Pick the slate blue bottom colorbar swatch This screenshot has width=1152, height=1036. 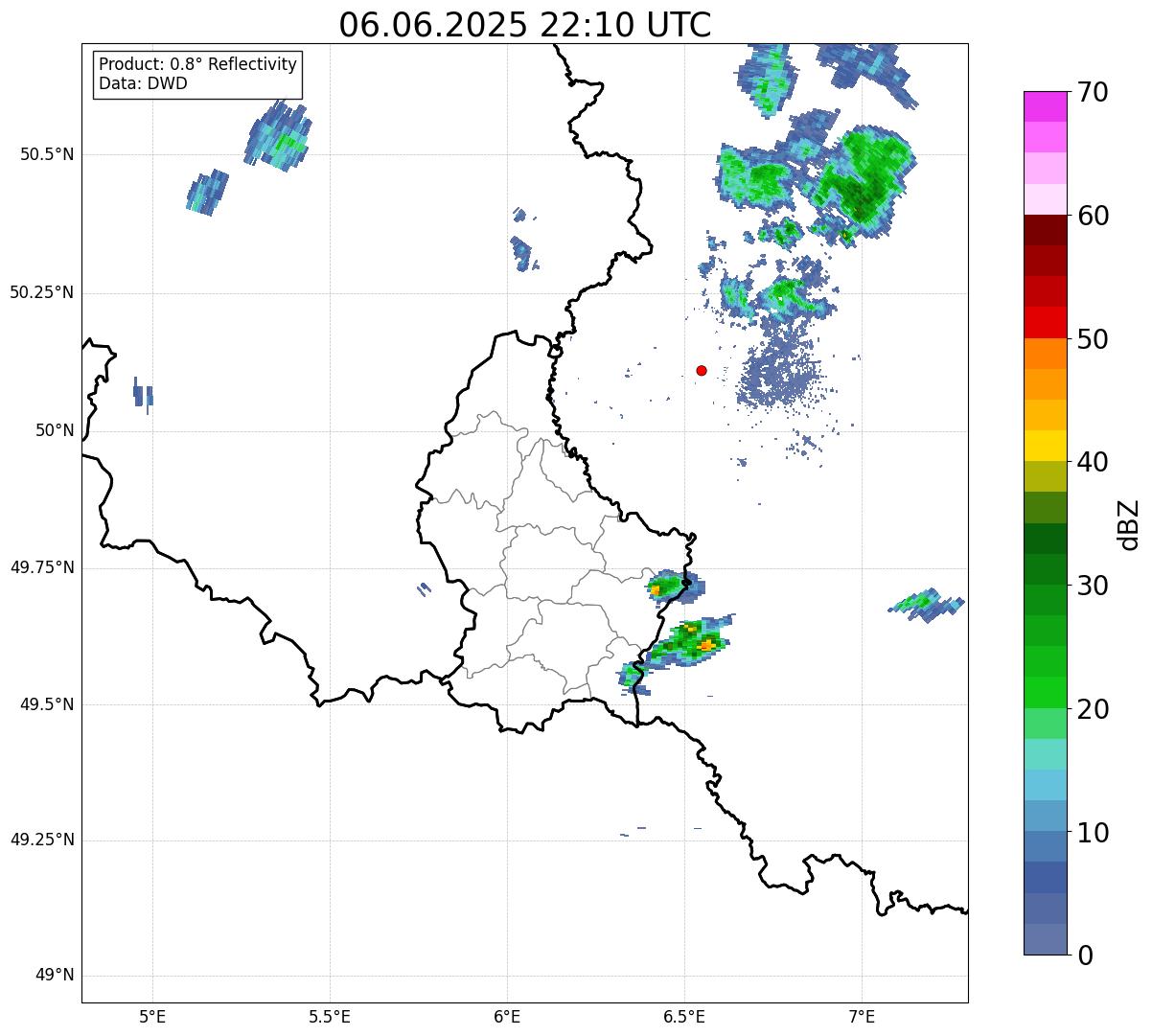coord(1045,939)
